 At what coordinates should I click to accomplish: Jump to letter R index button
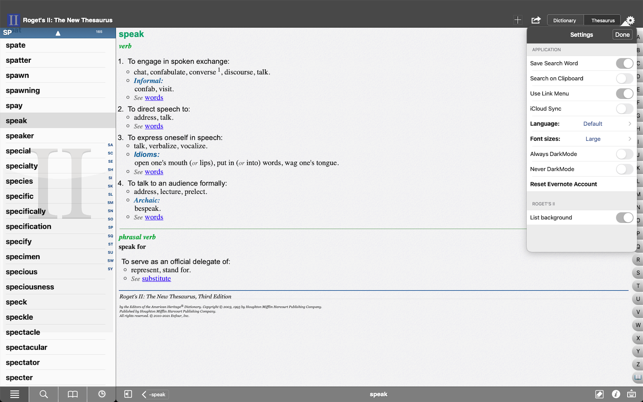[x=638, y=260]
